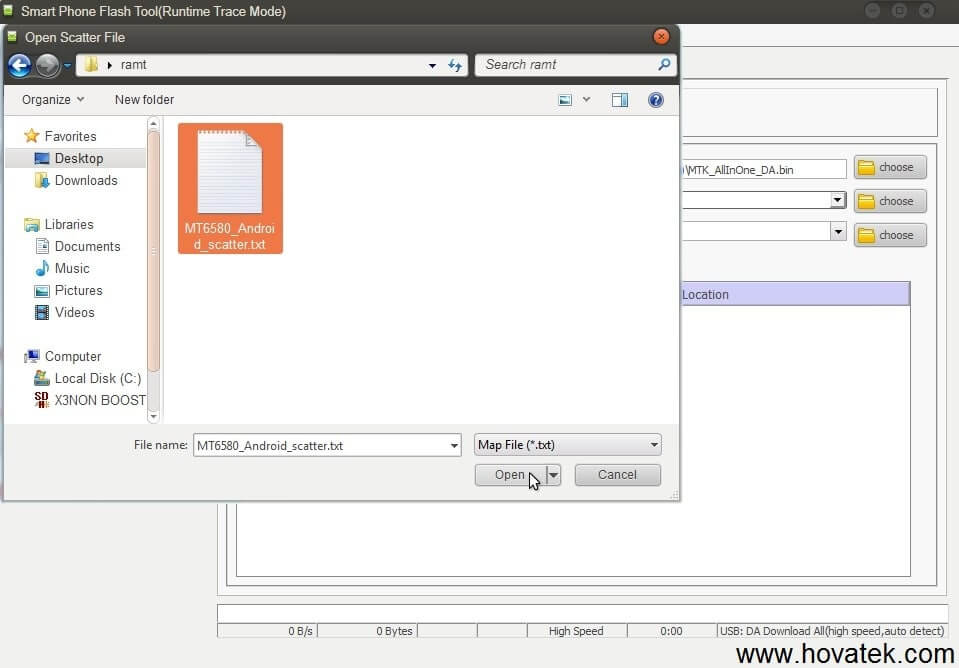Open the Help icon in the dialog toolbar
Screen dimensions: 959x668
click(x=655, y=100)
